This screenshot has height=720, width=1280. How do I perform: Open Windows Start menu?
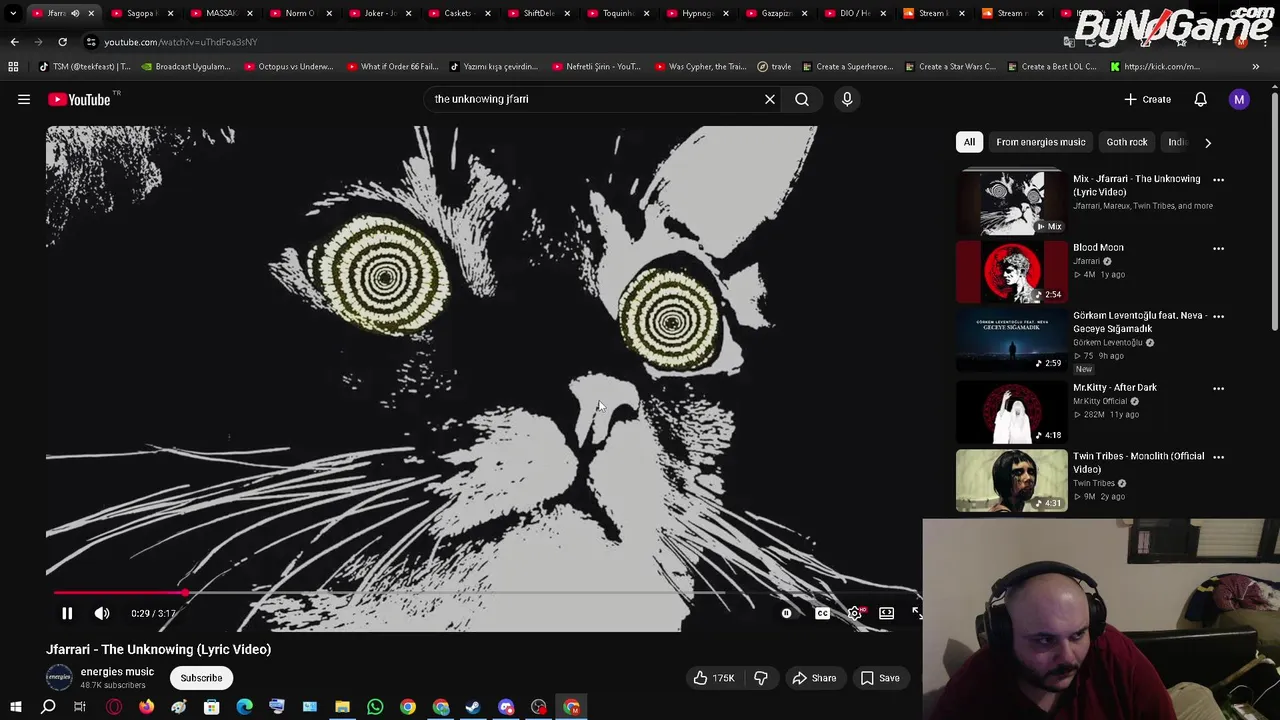[15, 708]
